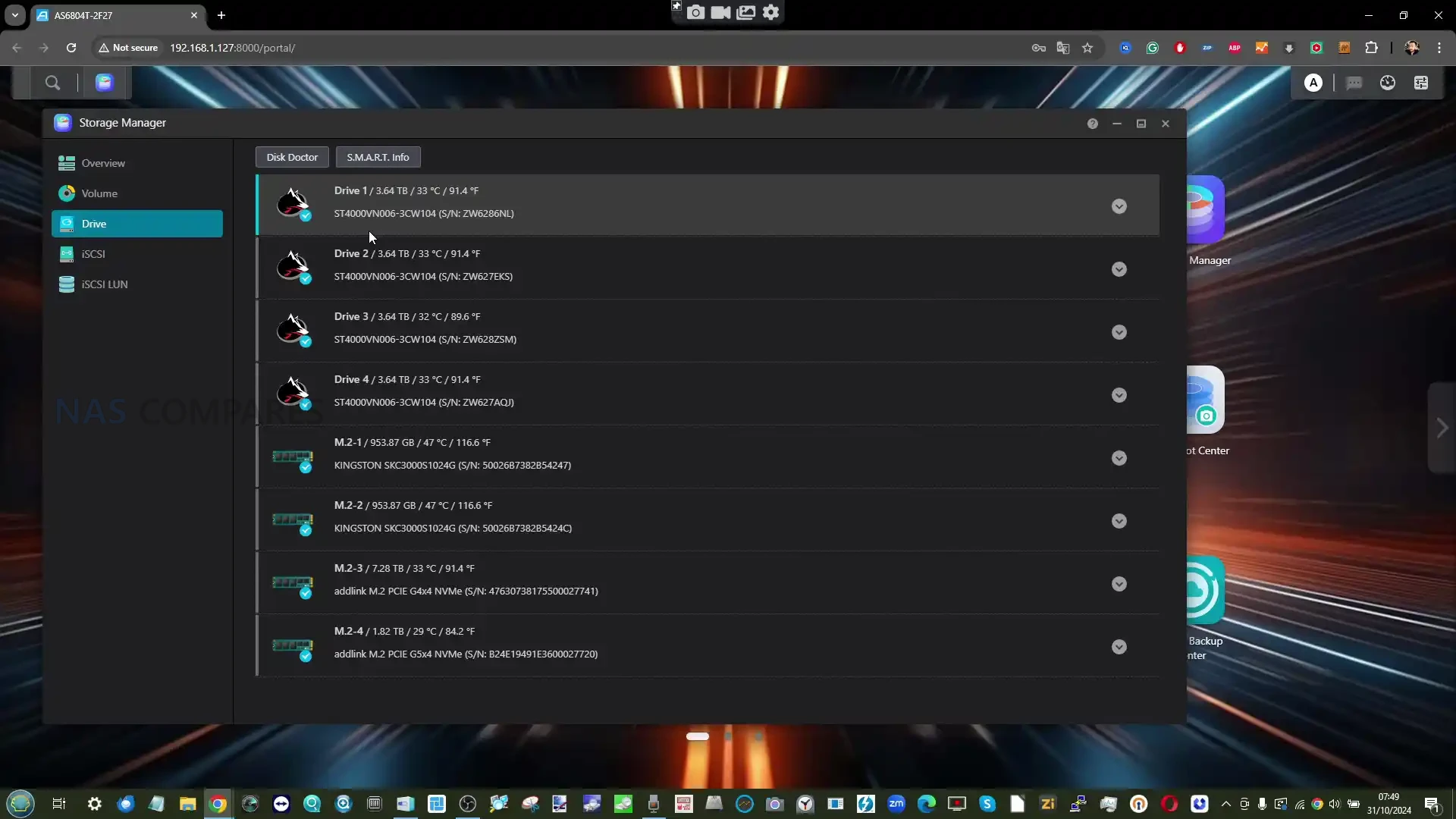Click the Storage Manager taskbar icon
The image size is (1456, 819).
[x=105, y=83]
